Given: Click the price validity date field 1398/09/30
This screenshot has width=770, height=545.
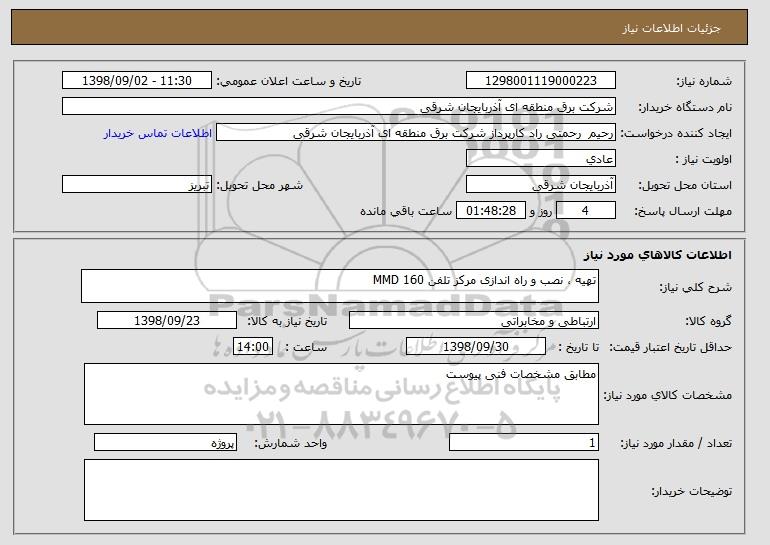Looking at the screenshot, I should [476, 347].
